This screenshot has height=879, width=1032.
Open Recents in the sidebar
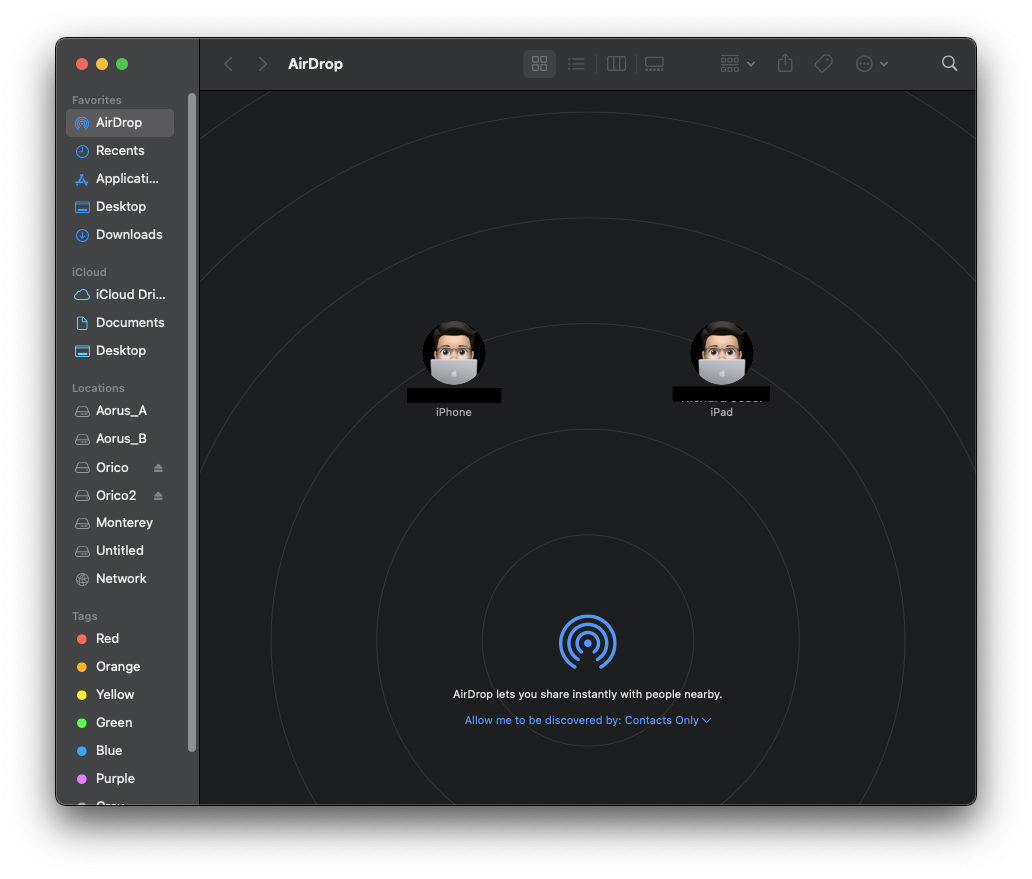[119, 151]
